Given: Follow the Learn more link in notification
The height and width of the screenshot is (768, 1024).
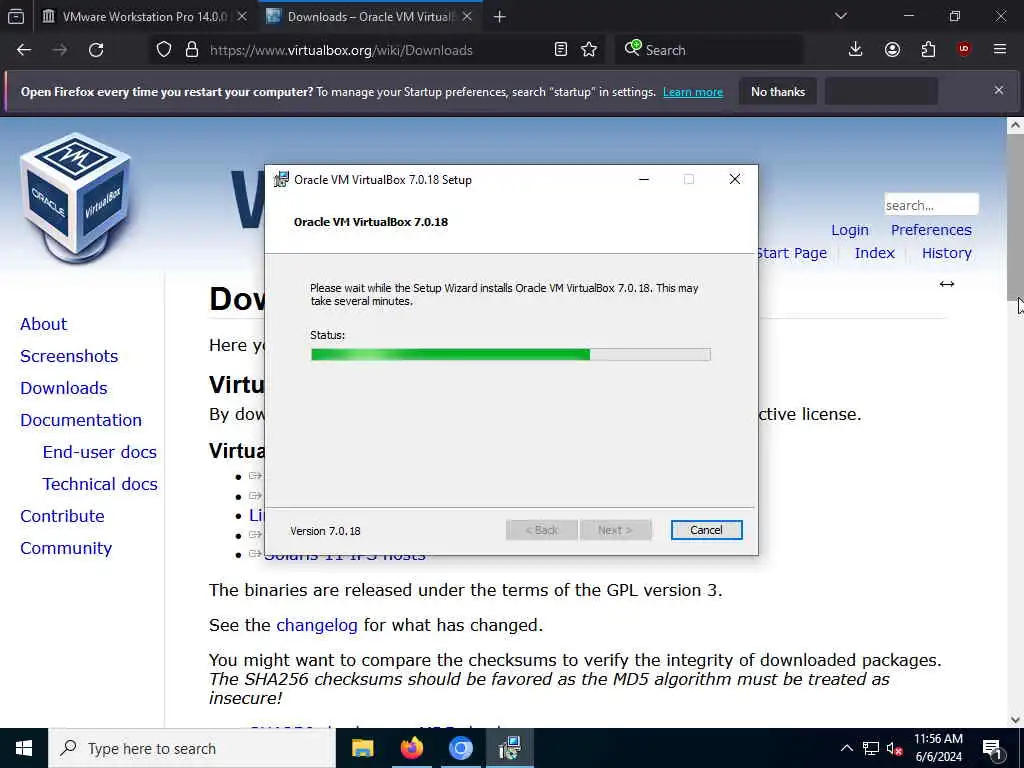Looking at the screenshot, I should [x=693, y=92].
